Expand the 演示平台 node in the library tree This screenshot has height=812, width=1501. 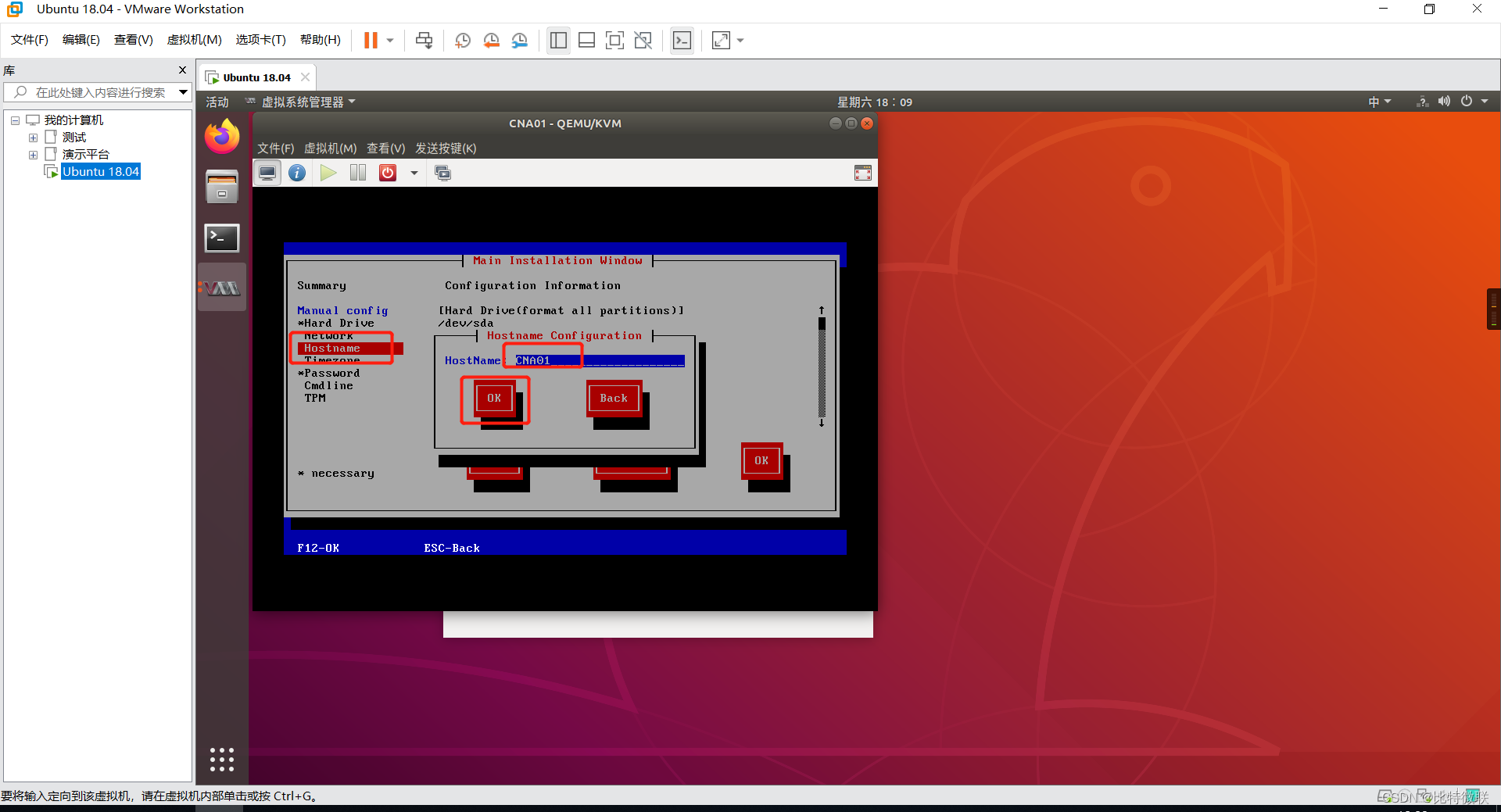pos(33,154)
